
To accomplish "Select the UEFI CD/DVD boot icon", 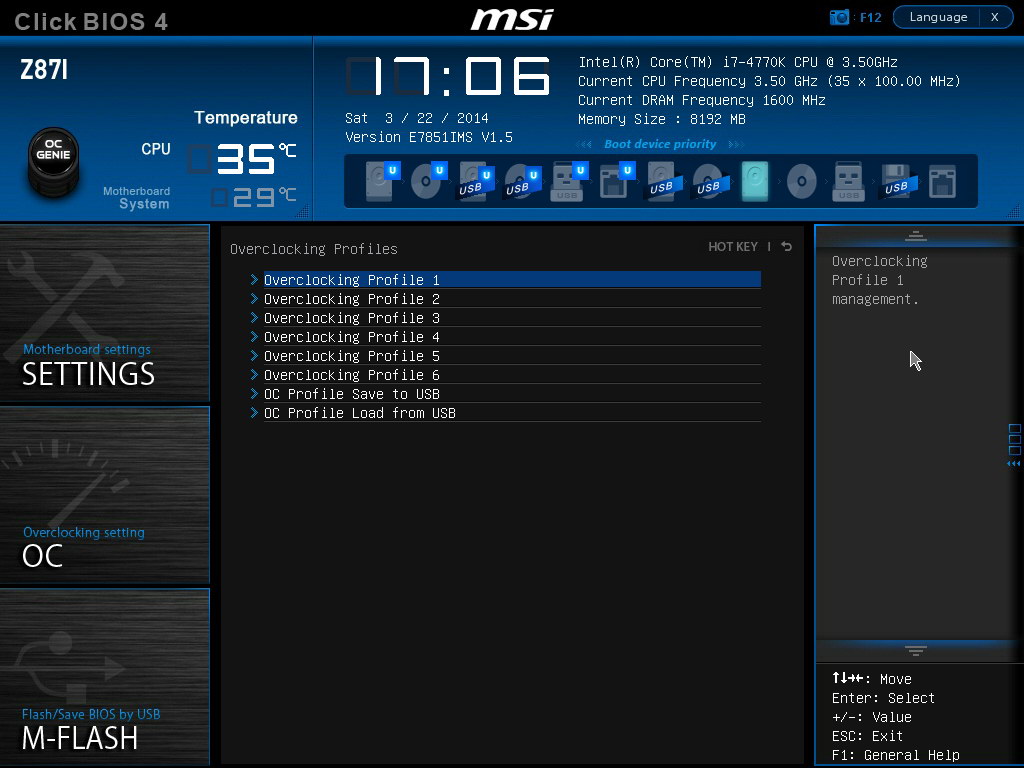I will click(428, 181).
